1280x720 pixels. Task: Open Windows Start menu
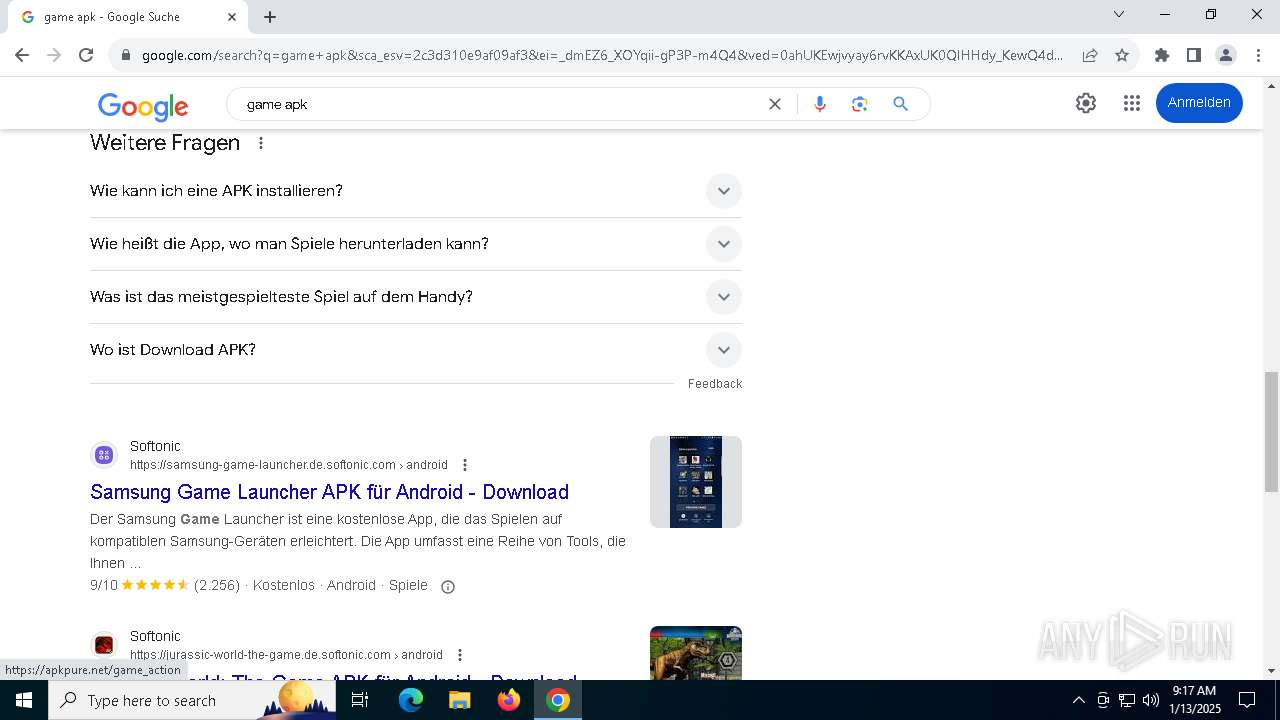(x=23, y=700)
